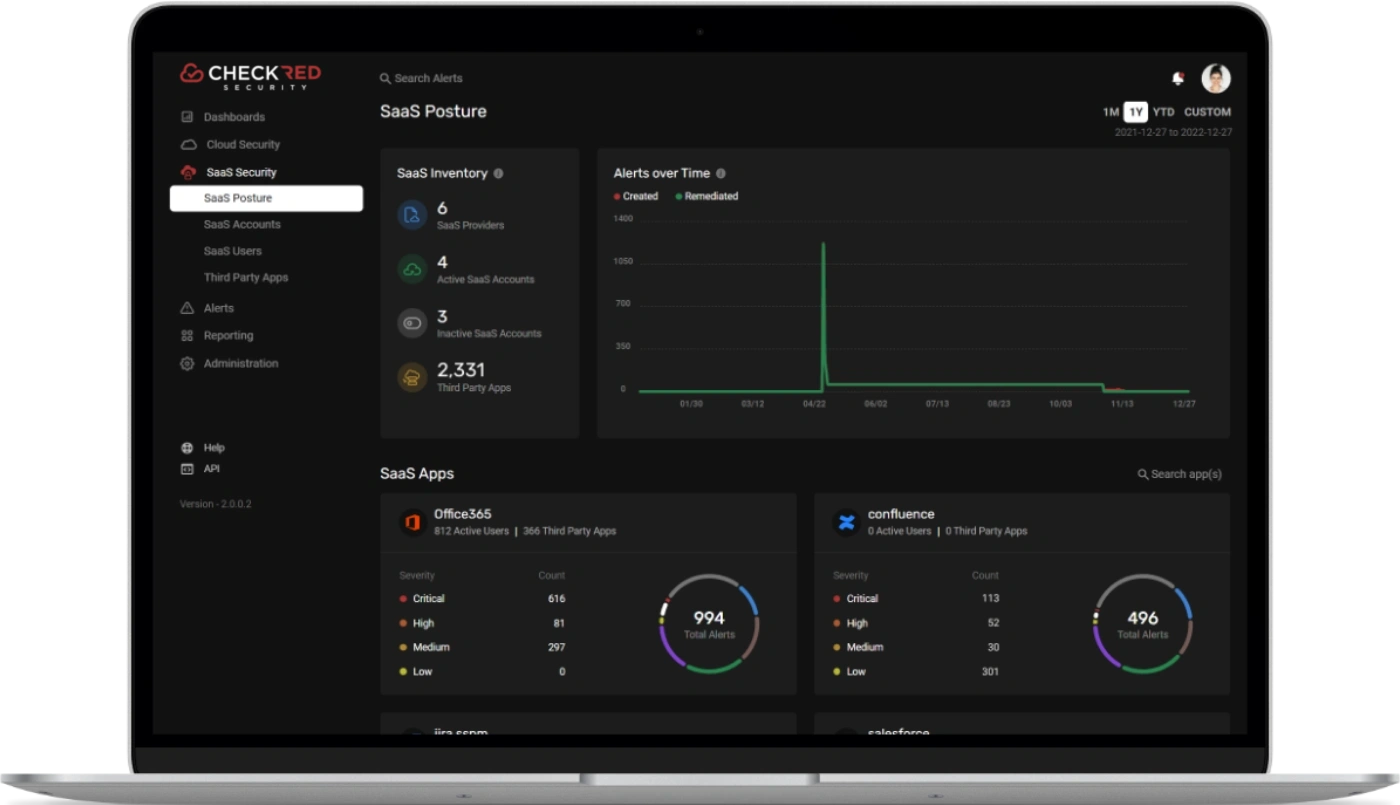The height and width of the screenshot is (805, 1400).
Task: Click the Third Party Apps inventory icon
Action: click(x=412, y=377)
